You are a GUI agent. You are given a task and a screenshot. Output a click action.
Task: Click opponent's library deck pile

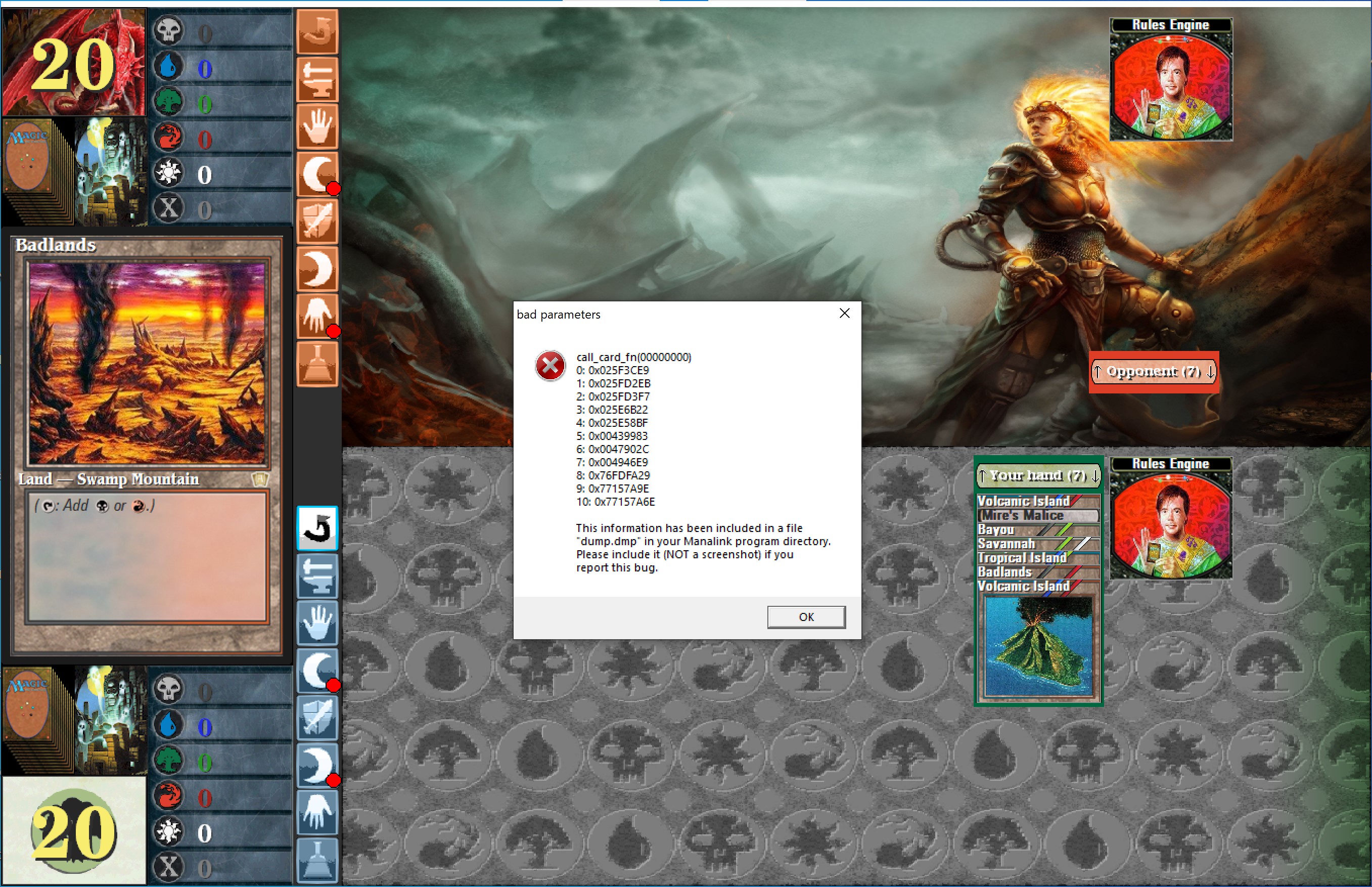click(x=38, y=171)
